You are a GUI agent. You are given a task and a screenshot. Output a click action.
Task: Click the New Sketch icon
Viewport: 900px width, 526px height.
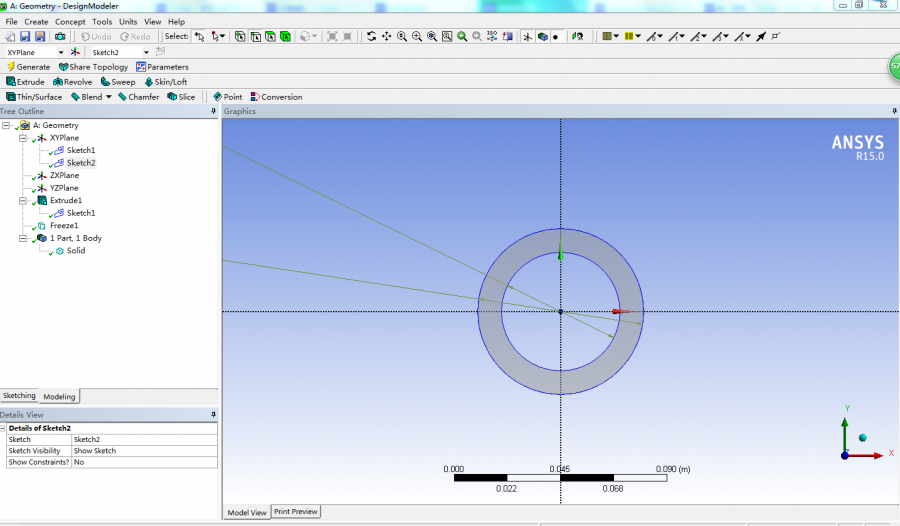(160, 52)
